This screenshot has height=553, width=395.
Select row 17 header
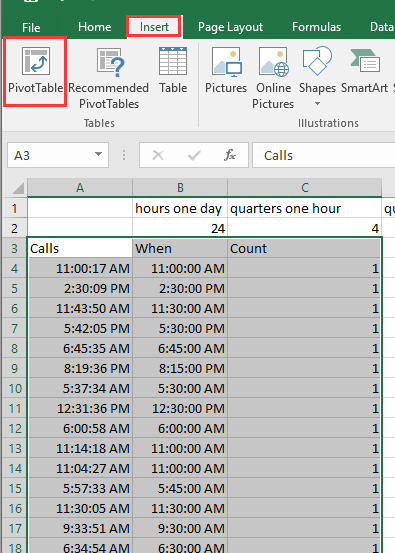(x=14, y=528)
